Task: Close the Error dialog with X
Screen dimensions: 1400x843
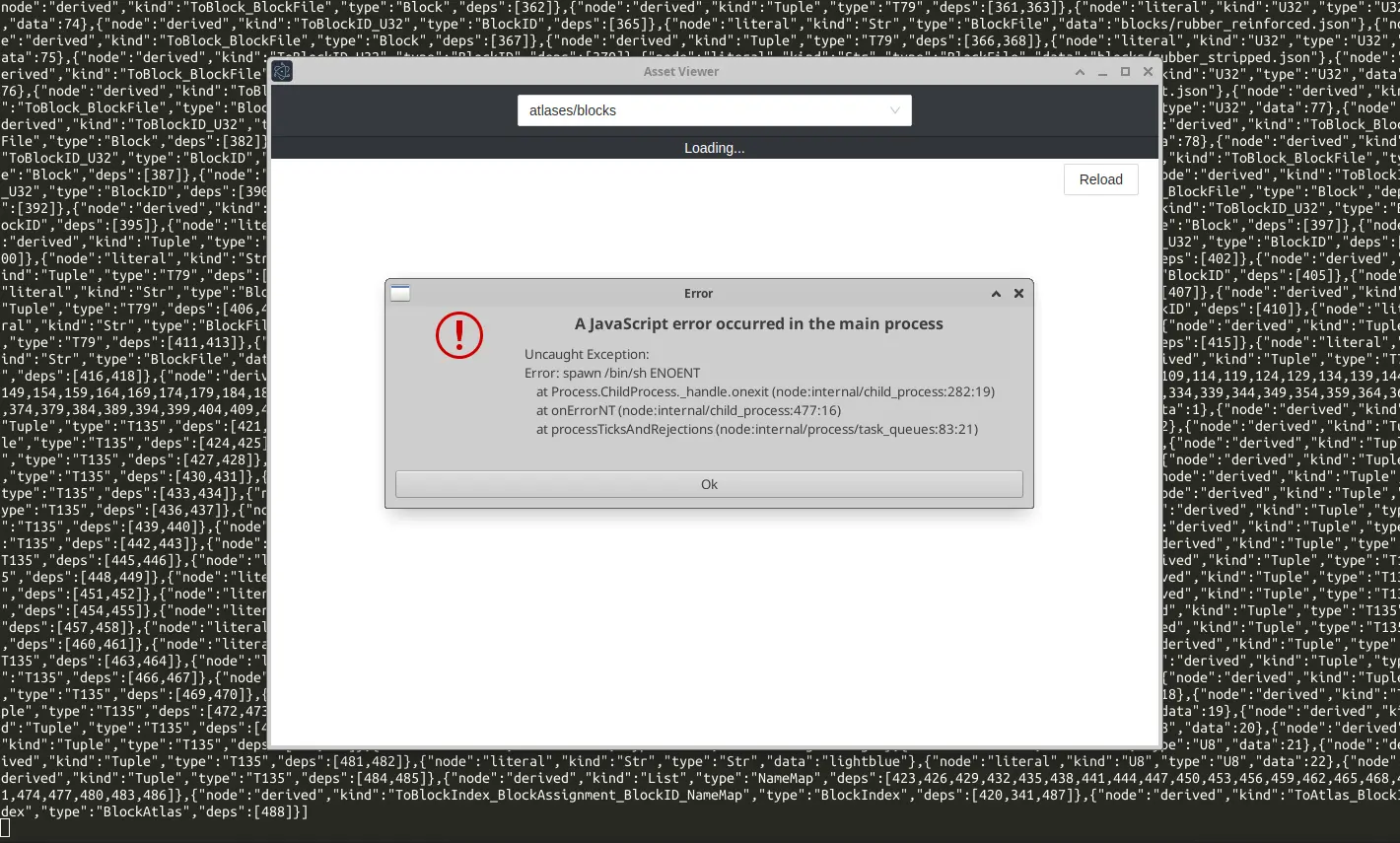Action: point(1018,294)
